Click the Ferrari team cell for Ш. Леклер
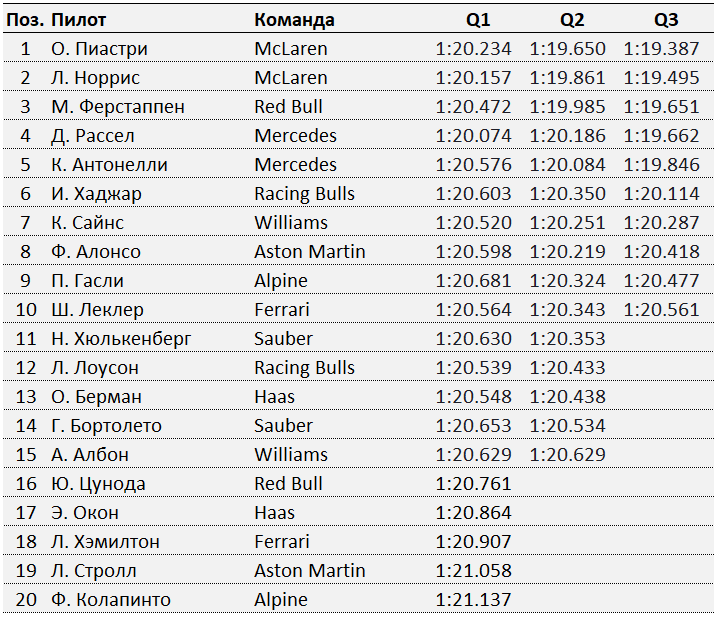Screen dimensions: 716x617 [x=282, y=310]
